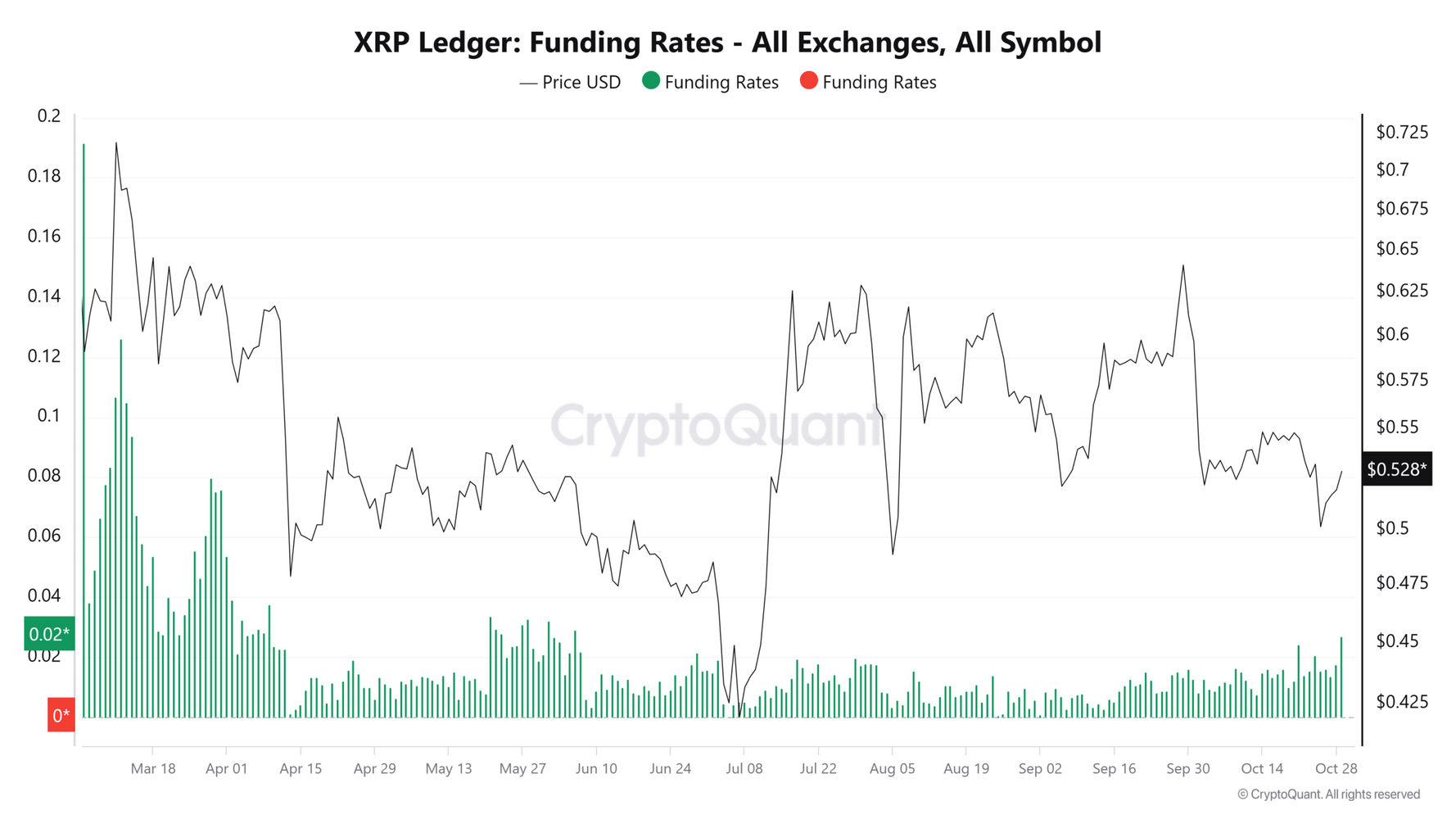Click the green 0.02* value tag
Screen dimensions: 1456x819
pyautogui.click(x=49, y=634)
